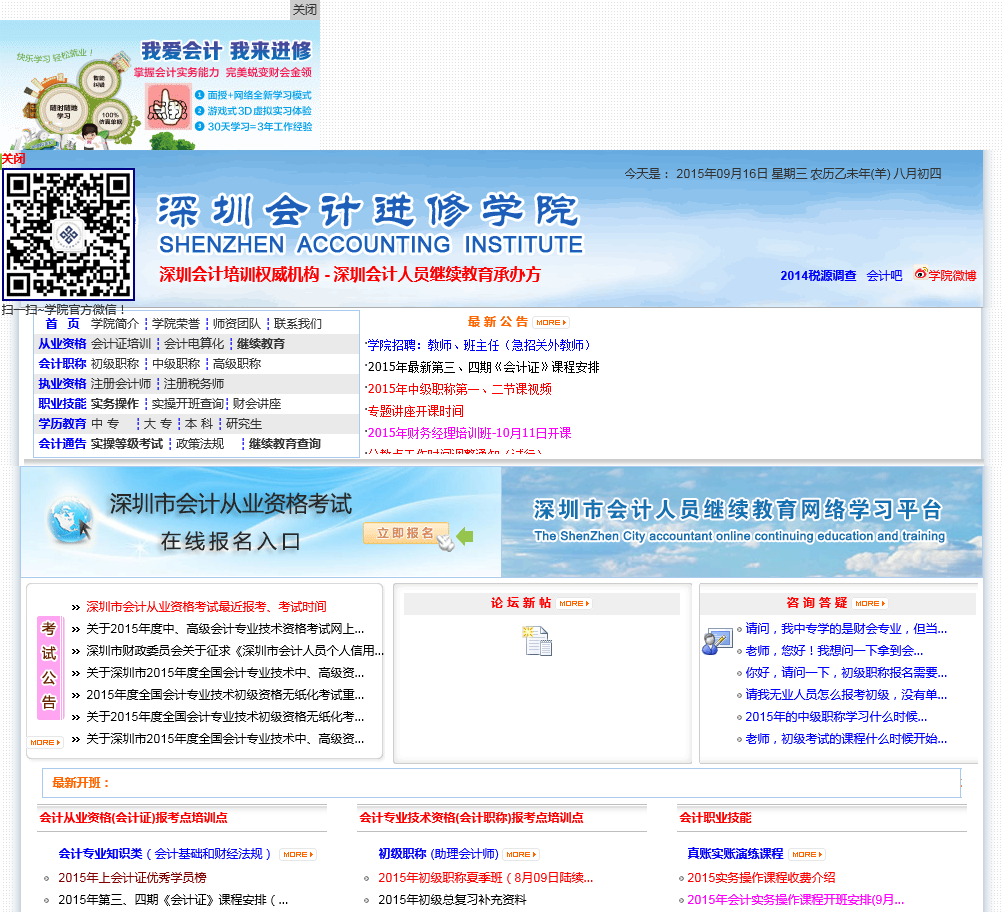Screen dimensions: 1003x912
Task: Open 2015年初级职称夏季班 link
Action: click(486, 878)
